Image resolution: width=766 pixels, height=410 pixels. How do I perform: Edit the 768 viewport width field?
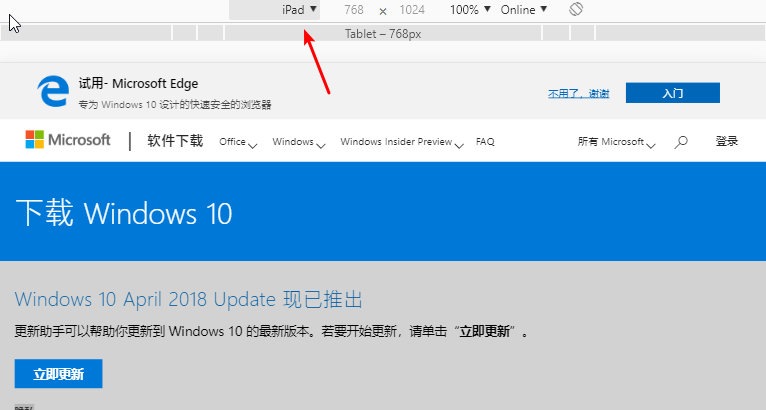click(354, 10)
